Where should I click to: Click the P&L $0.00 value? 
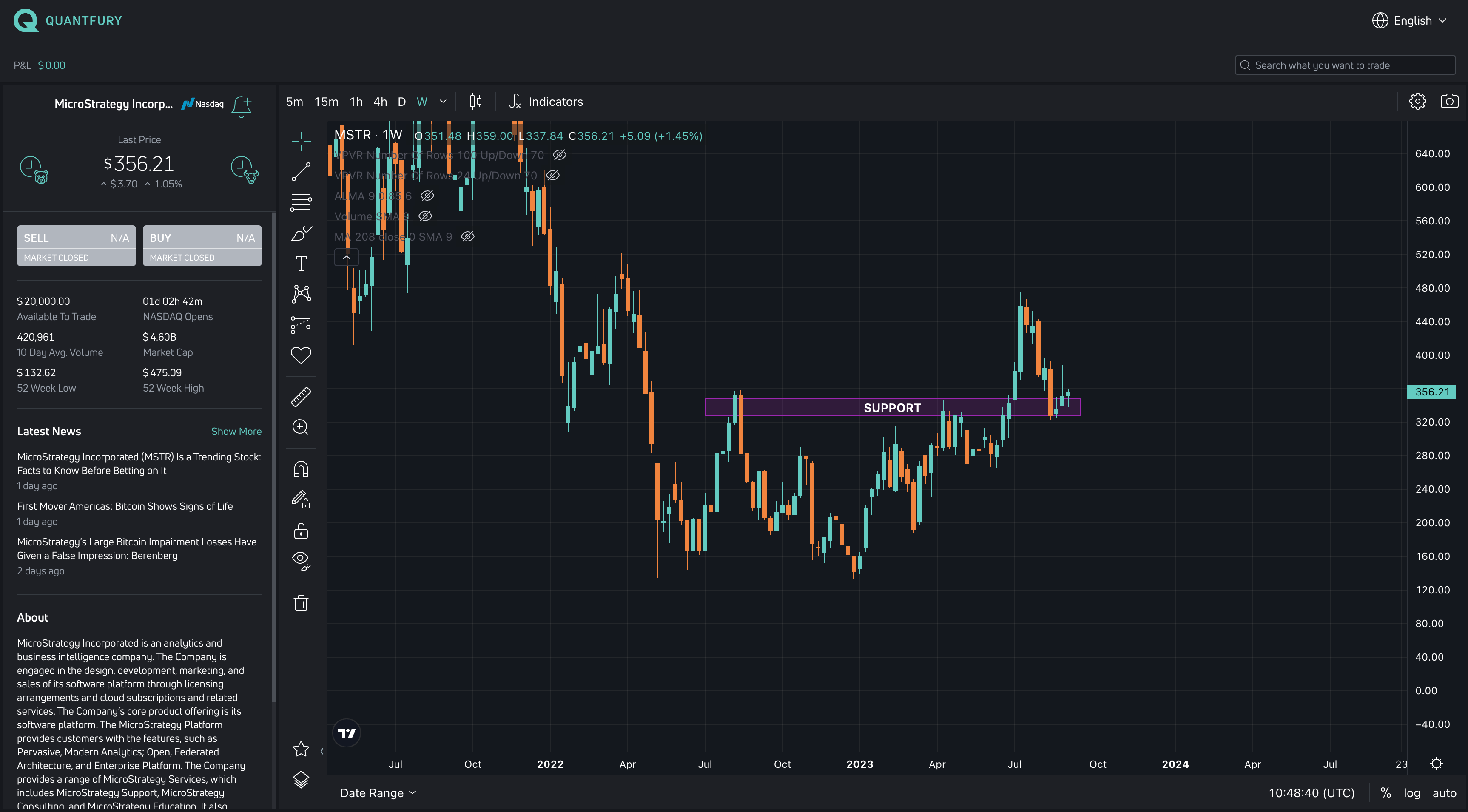tap(51, 65)
